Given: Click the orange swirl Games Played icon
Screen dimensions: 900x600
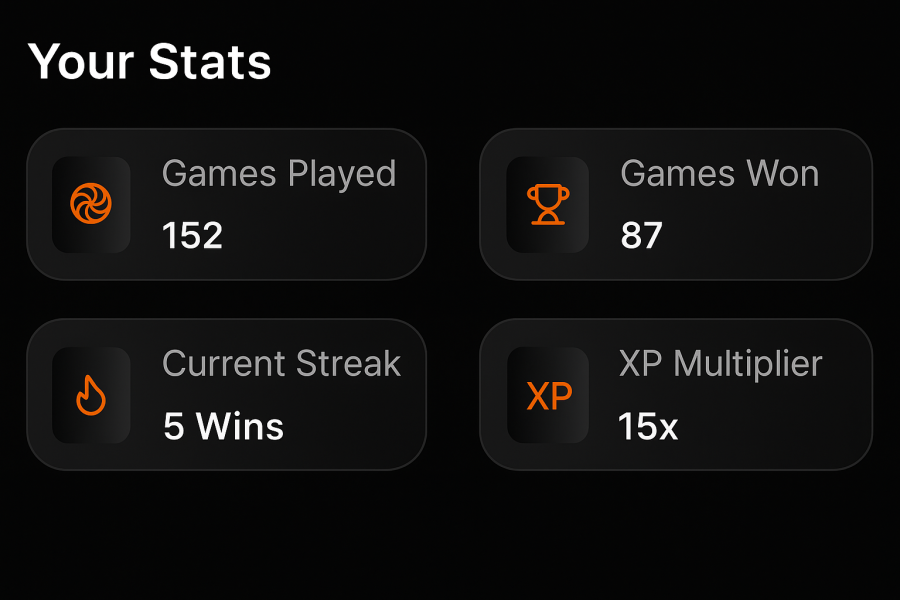Looking at the screenshot, I should 91,205.
